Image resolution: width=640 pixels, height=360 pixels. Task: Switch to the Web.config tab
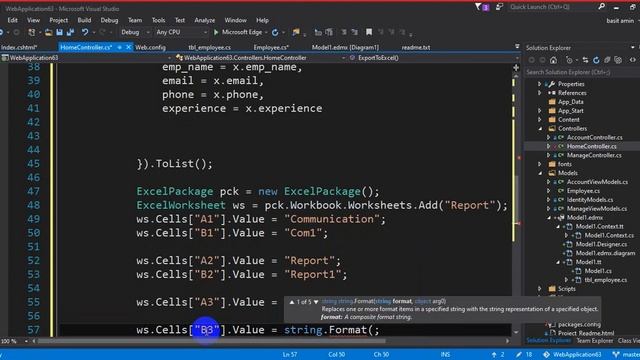click(x=150, y=47)
